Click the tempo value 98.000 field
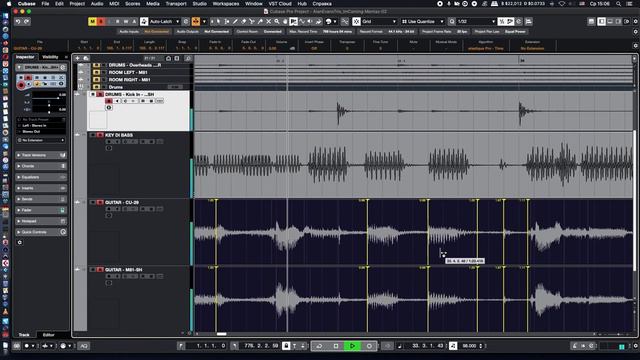The height and width of the screenshot is (360, 640). click(x=470, y=346)
